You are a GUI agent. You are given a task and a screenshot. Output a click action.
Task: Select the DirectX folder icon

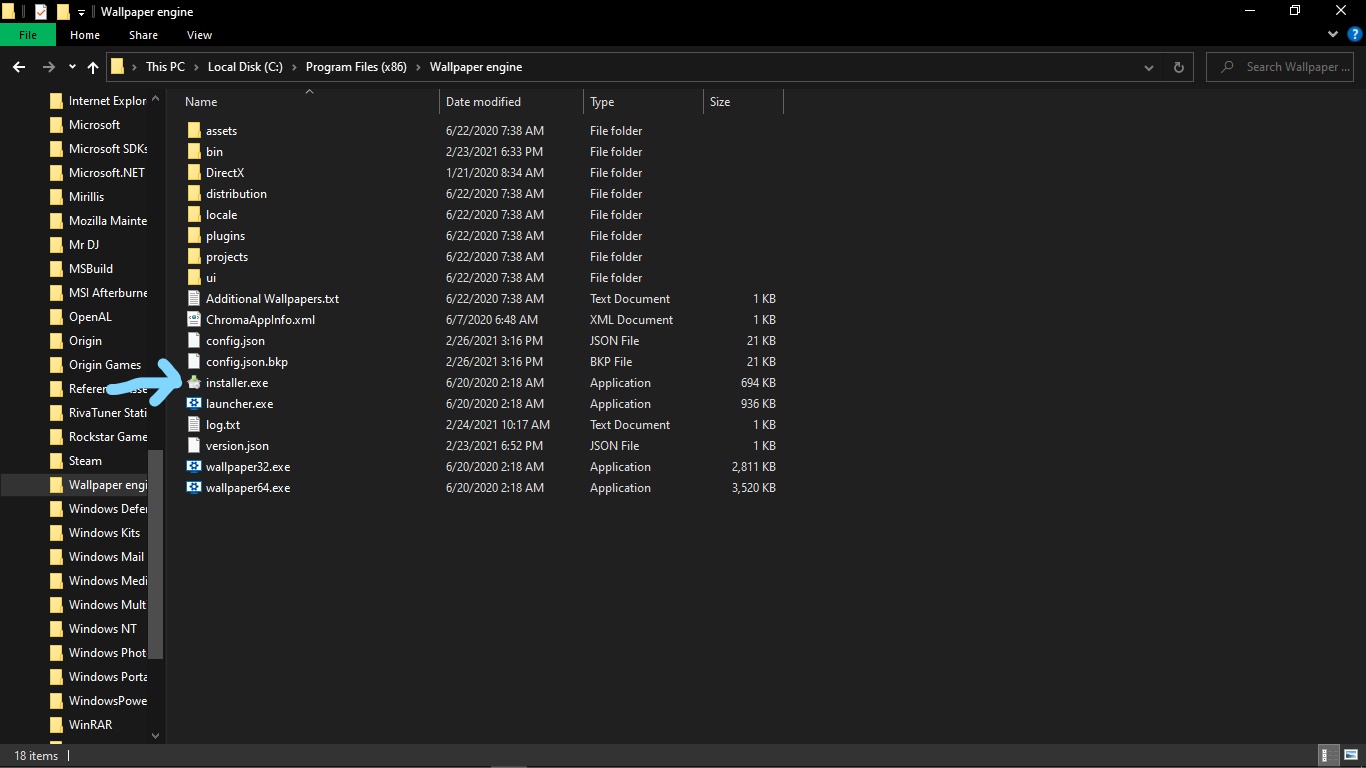click(194, 173)
